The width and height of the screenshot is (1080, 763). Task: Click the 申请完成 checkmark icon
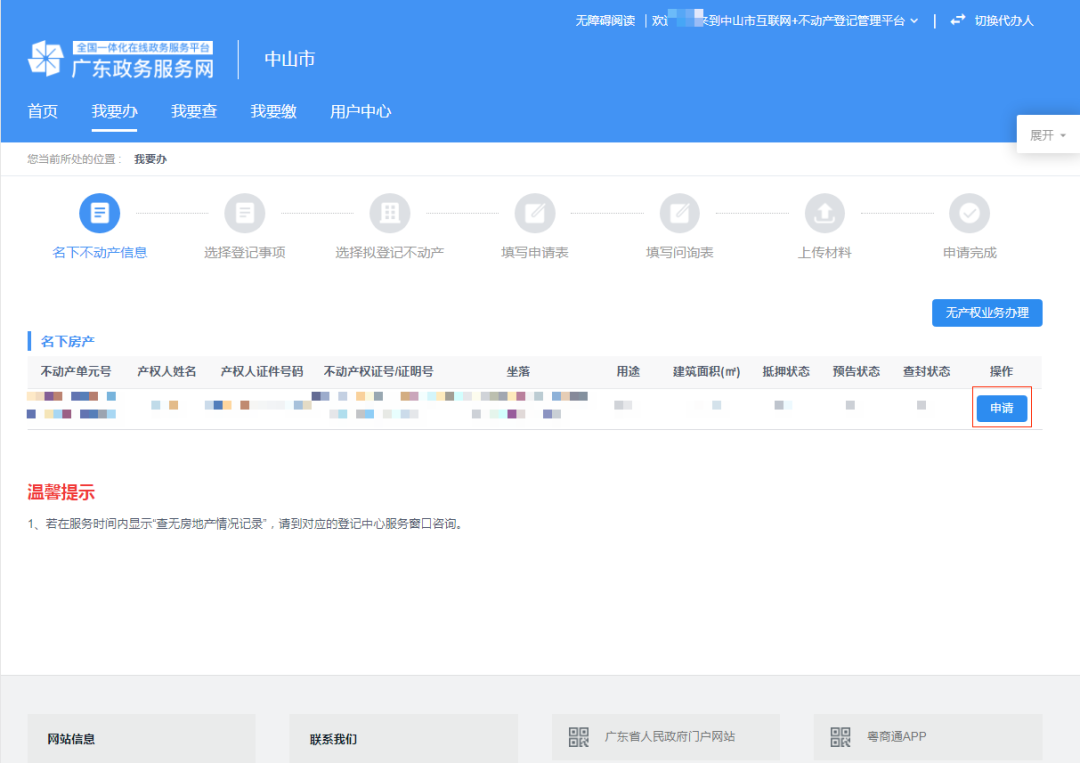(x=969, y=213)
